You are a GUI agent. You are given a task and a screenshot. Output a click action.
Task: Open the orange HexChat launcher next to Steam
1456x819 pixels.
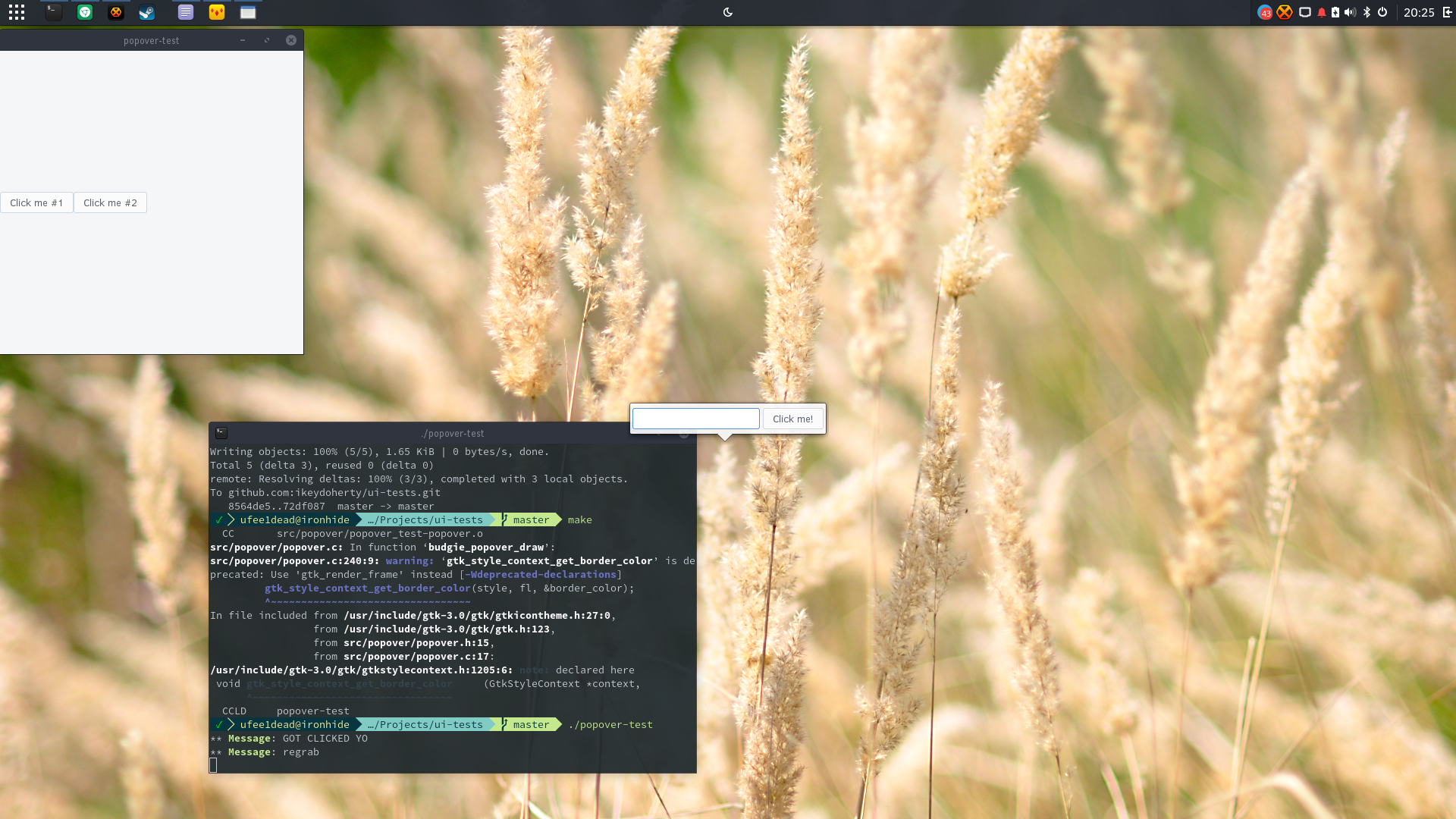(116, 12)
